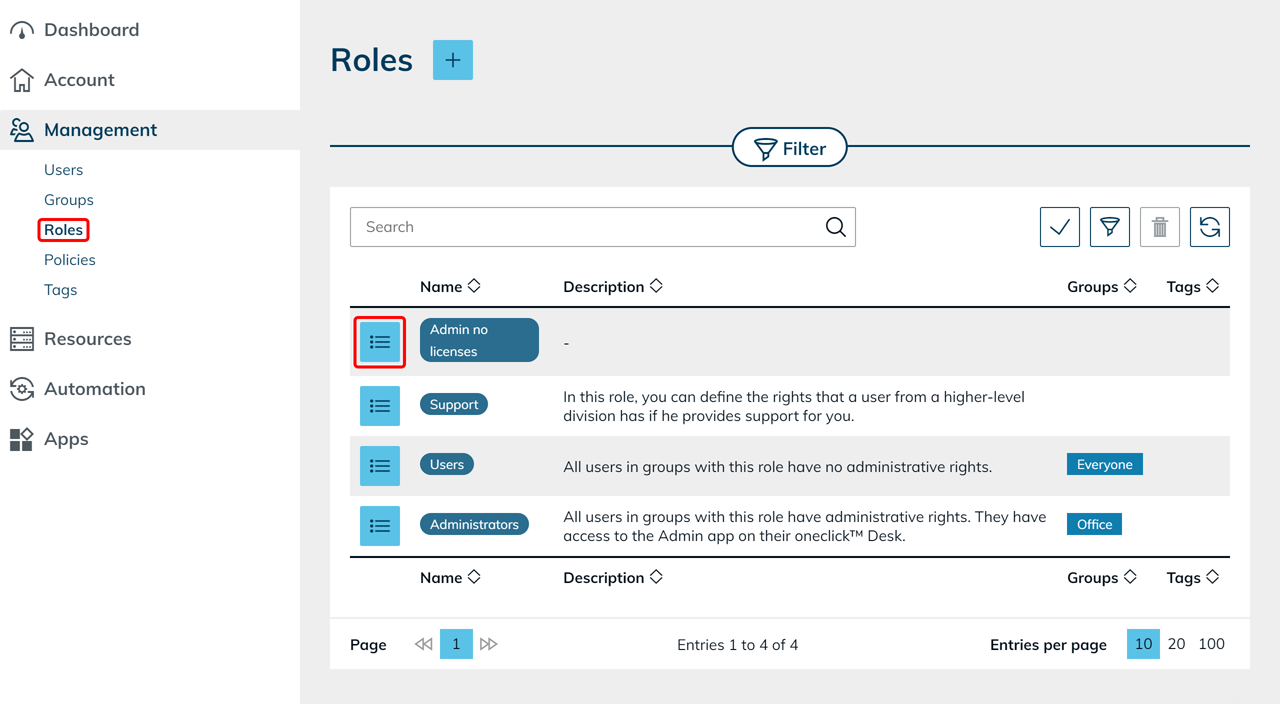Open the Support role tag
Screen dimensions: 1280x704
454,405
